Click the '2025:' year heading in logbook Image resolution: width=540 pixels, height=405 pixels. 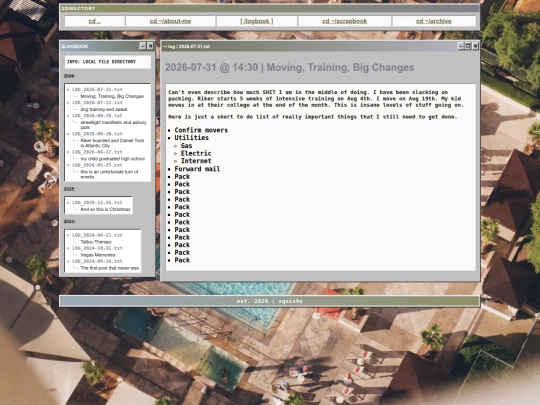click(70, 189)
